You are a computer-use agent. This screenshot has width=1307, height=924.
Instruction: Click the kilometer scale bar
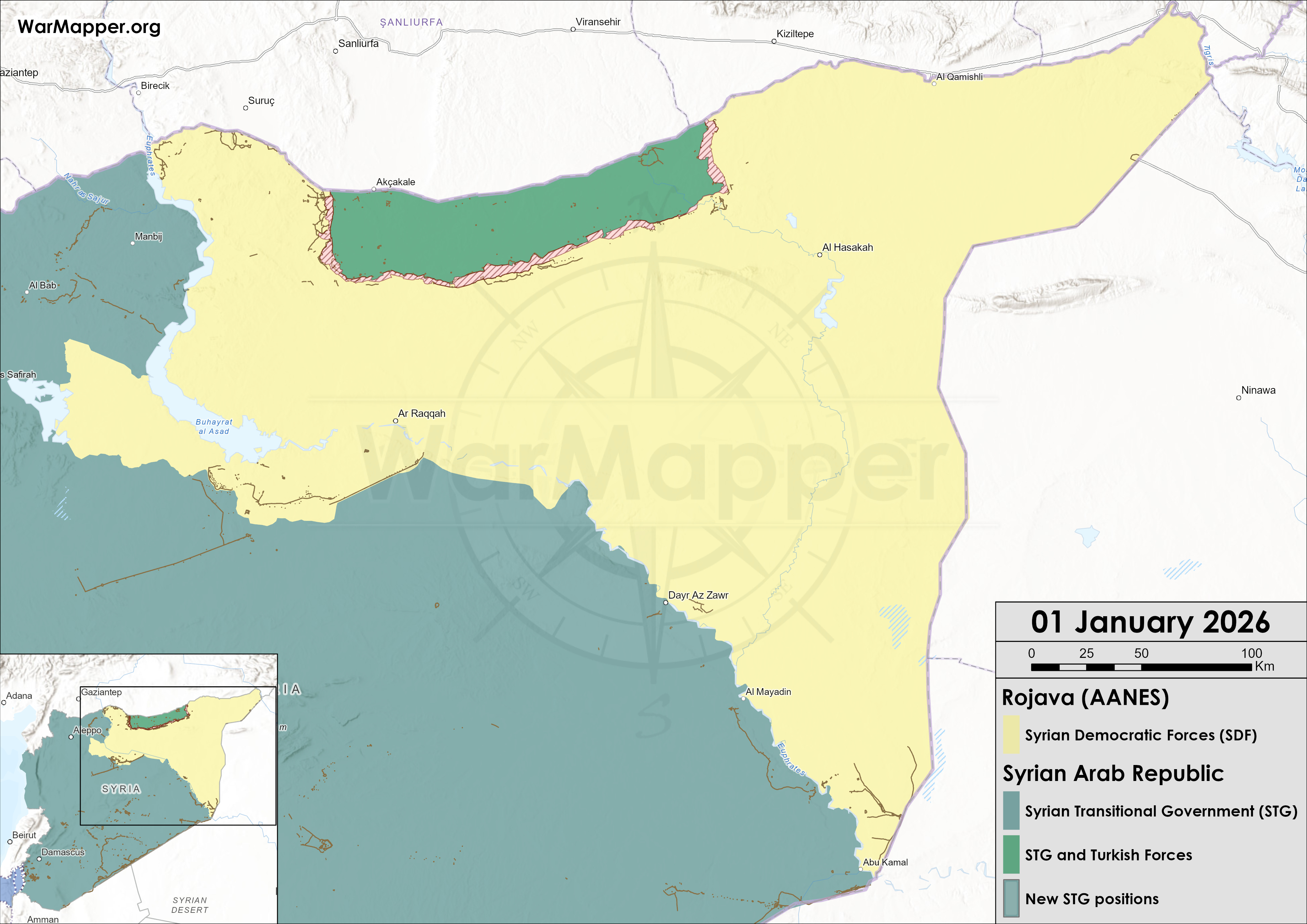(1141, 667)
